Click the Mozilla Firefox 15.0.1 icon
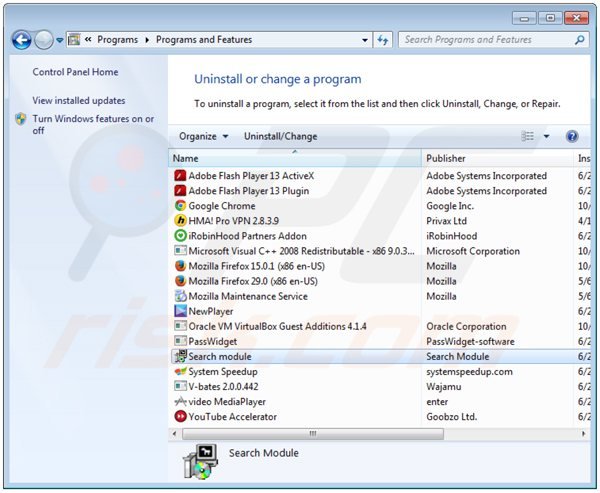Image resolution: width=600 pixels, height=493 pixels. click(180, 266)
